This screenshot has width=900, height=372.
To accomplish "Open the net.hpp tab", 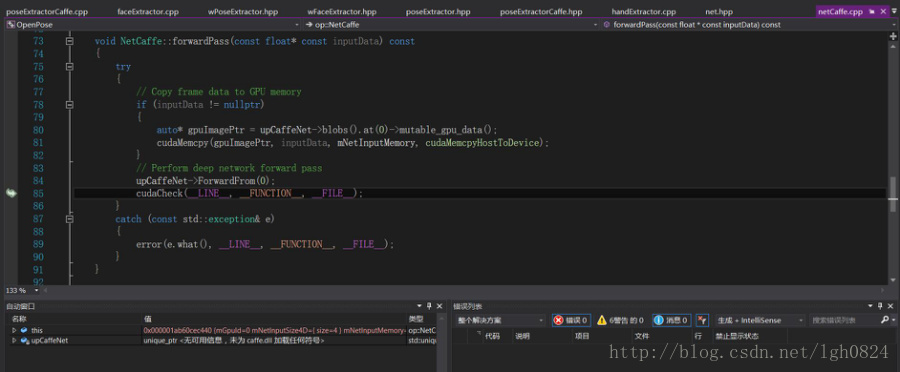I will [x=719, y=11].
